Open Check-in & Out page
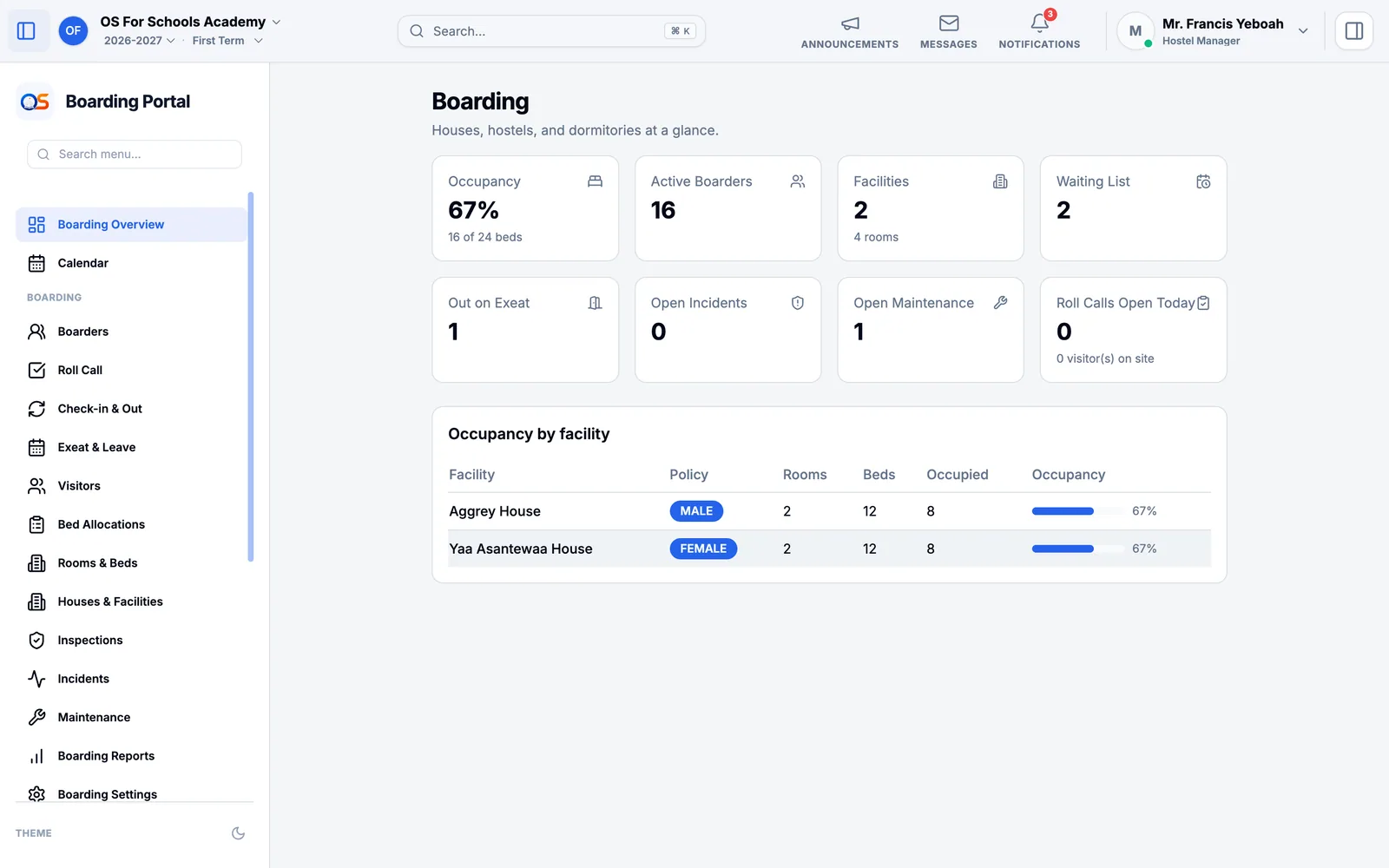 131,409
